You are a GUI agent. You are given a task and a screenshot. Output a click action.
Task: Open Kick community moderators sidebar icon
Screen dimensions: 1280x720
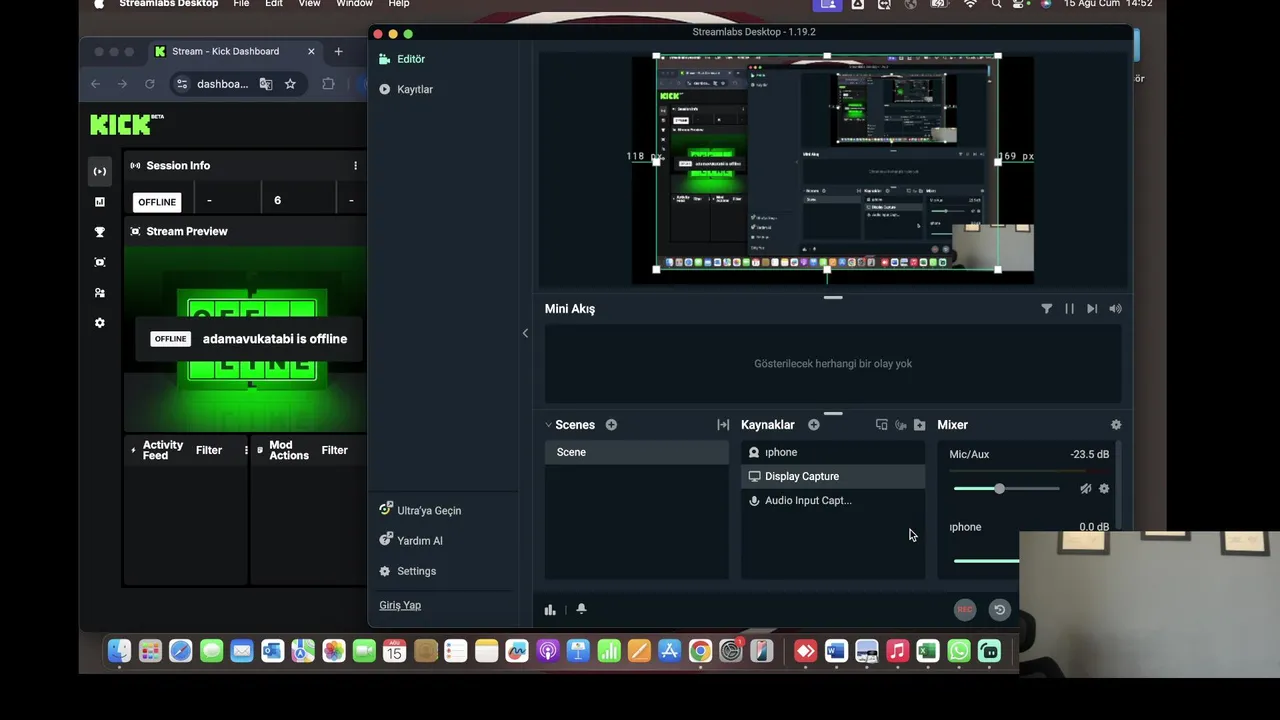[99, 293]
